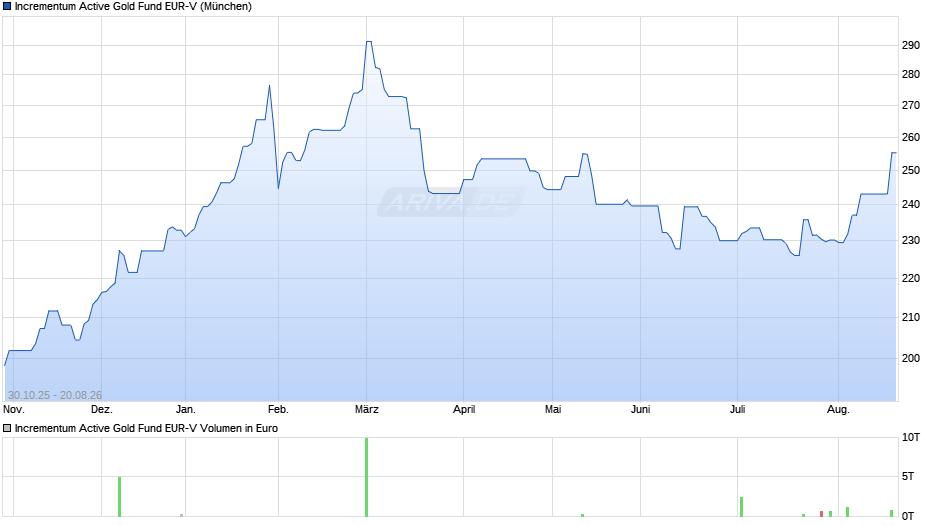Click the chart title 'Incrementum Active Gold Fund EUR-V (München)'
This screenshot has height=526, width=940.
point(133,7)
